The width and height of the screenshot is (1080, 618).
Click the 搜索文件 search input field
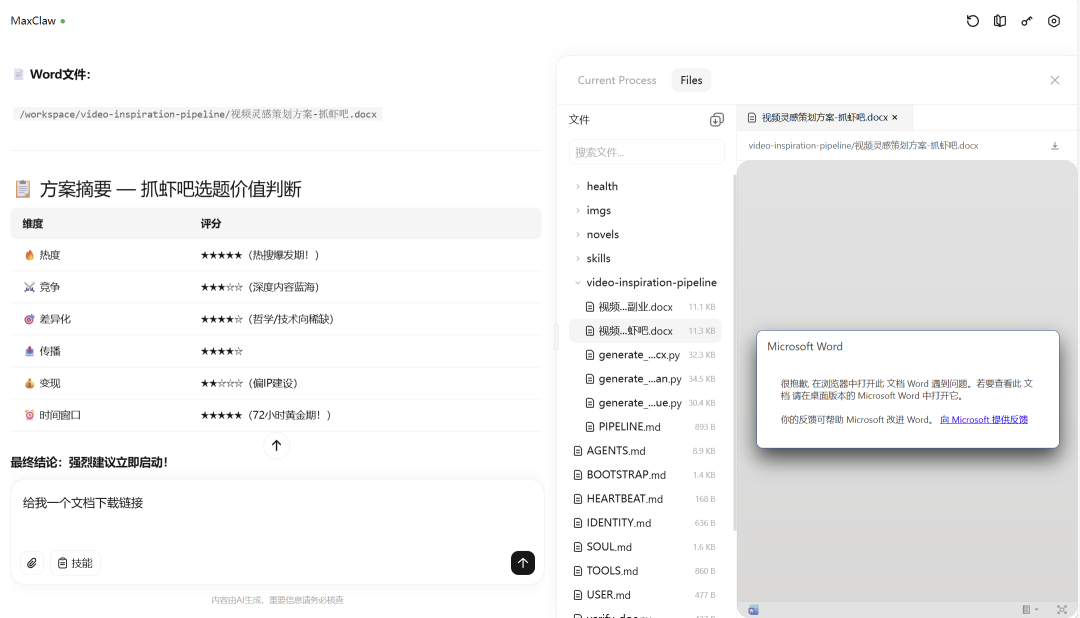point(647,152)
